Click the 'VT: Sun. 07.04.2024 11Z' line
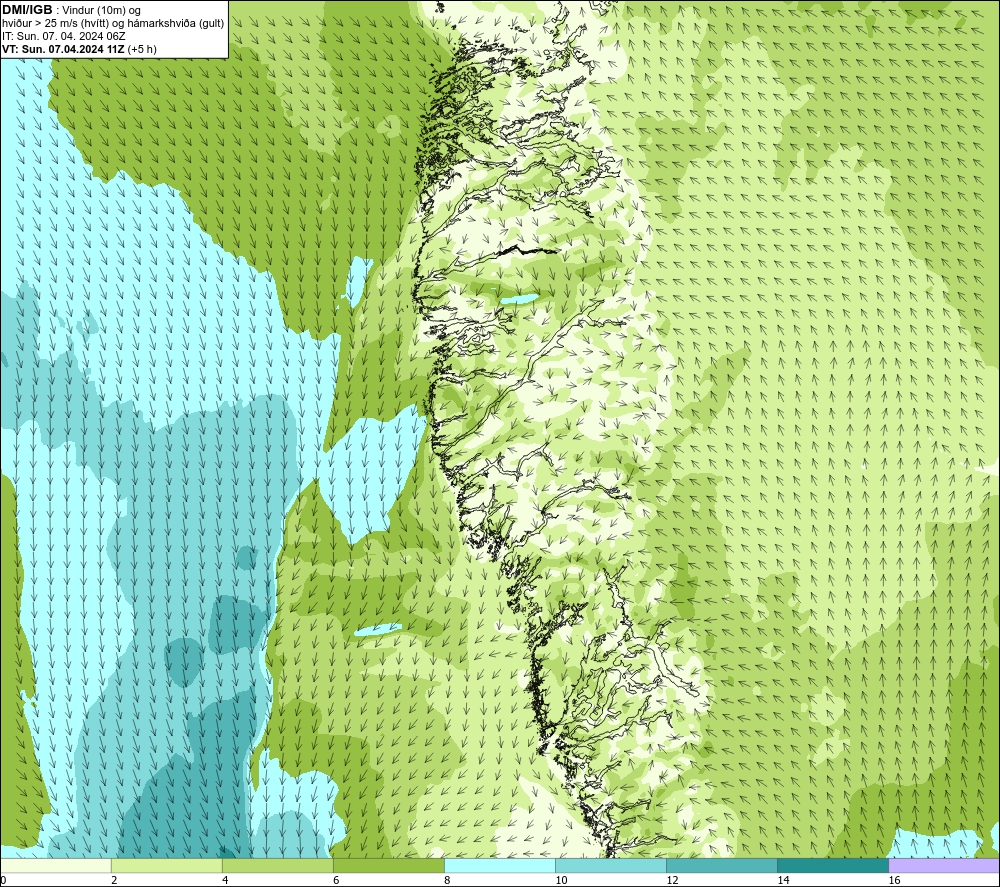Screen dimensions: 1000x887 pyautogui.click(x=63, y=49)
